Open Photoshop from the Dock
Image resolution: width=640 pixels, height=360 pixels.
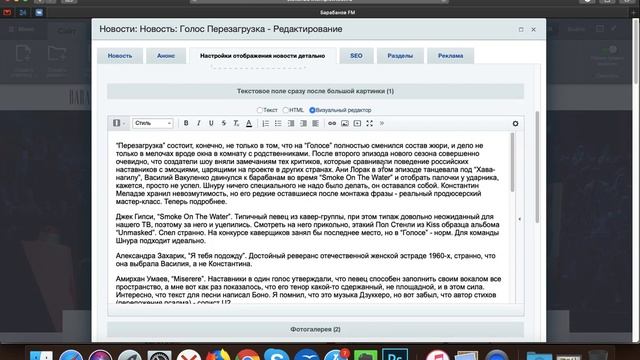(x=395, y=354)
